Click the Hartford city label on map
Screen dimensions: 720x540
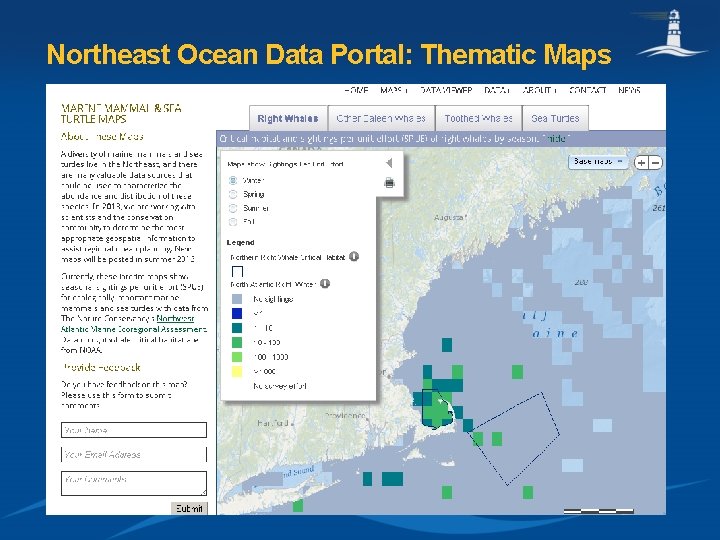[273, 423]
